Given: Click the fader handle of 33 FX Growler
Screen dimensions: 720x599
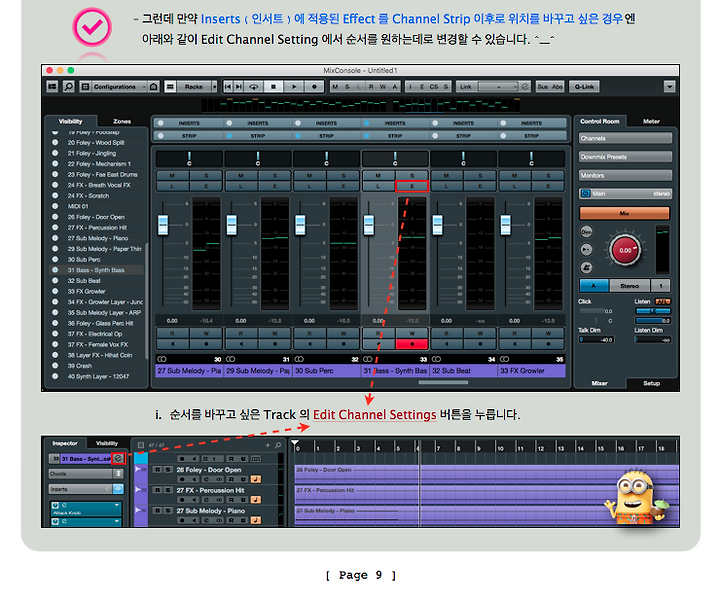Looking at the screenshot, I should pyautogui.click(x=506, y=225).
